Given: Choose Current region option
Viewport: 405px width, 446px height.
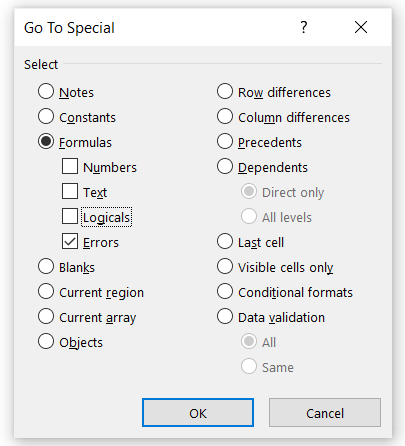Looking at the screenshot, I should 46,291.
